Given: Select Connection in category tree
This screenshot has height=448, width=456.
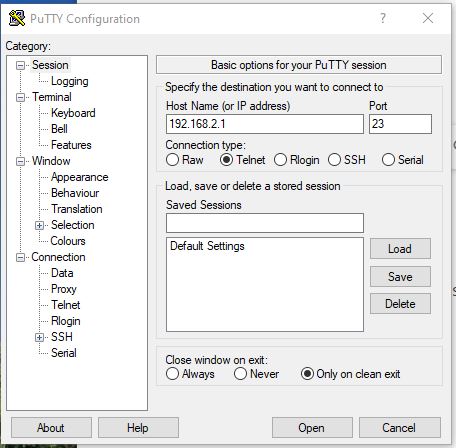Looking at the screenshot, I should click(58, 257).
